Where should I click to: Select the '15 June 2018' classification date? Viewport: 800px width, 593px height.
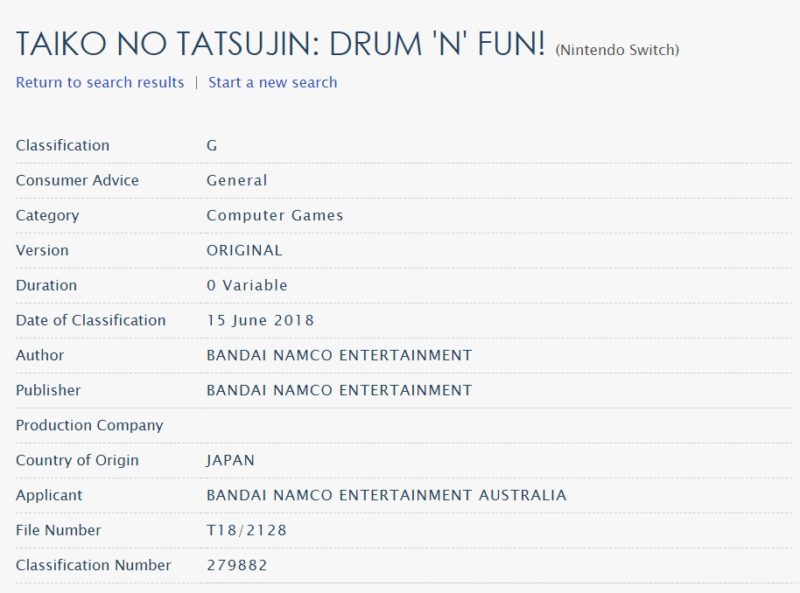click(x=260, y=320)
